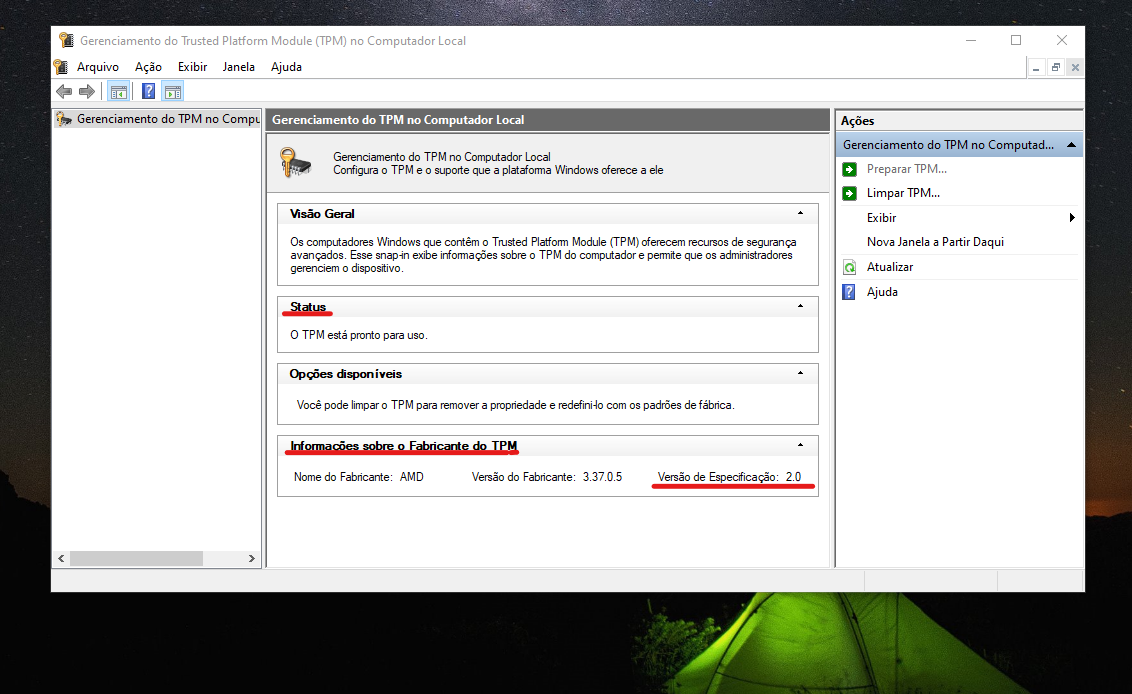The width and height of the screenshot is (1132, 694).
Task: Collapse the Gerenciamento do TPM actions group
Action: pos(1071,145)
